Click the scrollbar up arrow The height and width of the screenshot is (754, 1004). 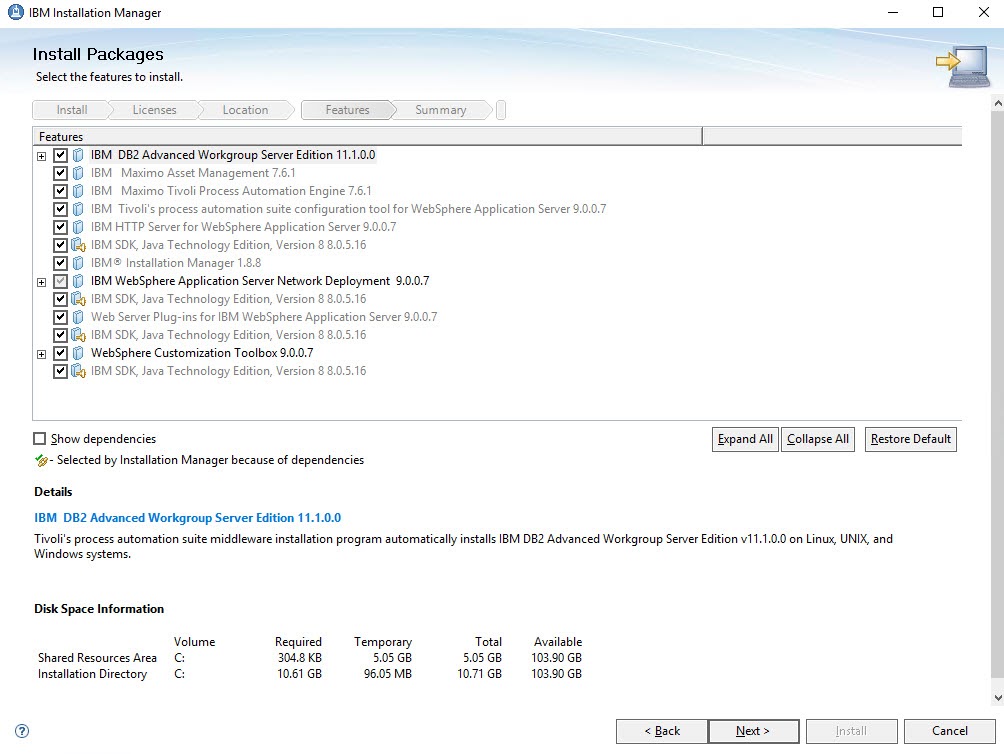coord(998,102)
